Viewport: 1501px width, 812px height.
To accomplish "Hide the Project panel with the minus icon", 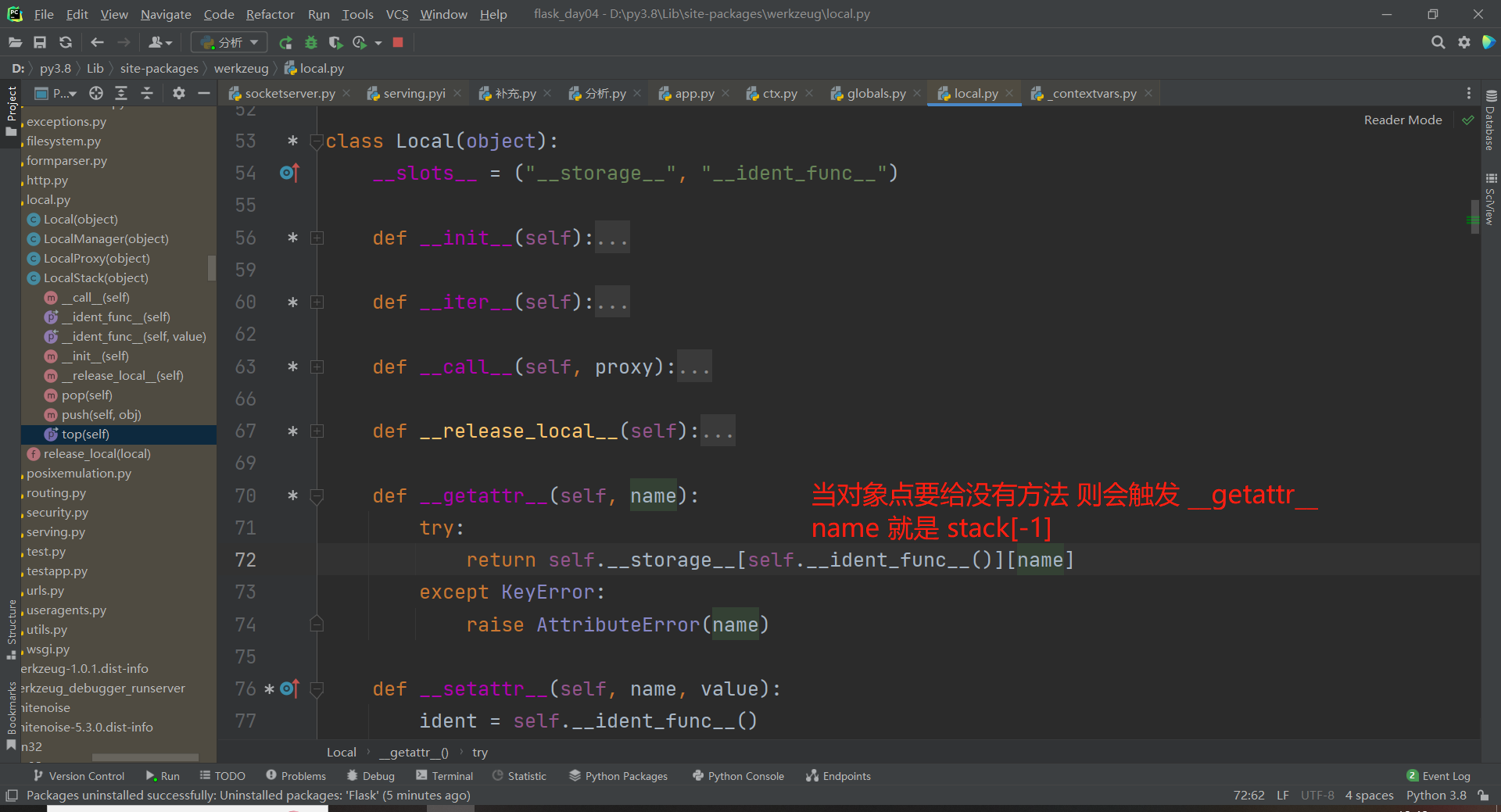I will pyautogui.click(x=204, y=93).
